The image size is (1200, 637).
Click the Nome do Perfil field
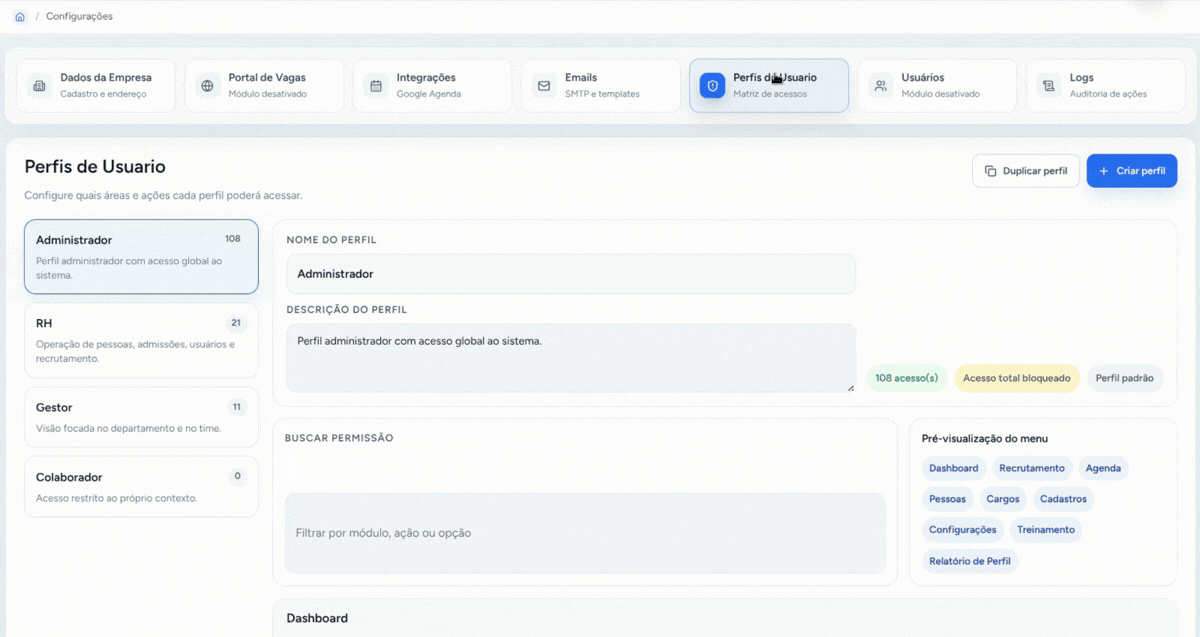tap(571, 274)
